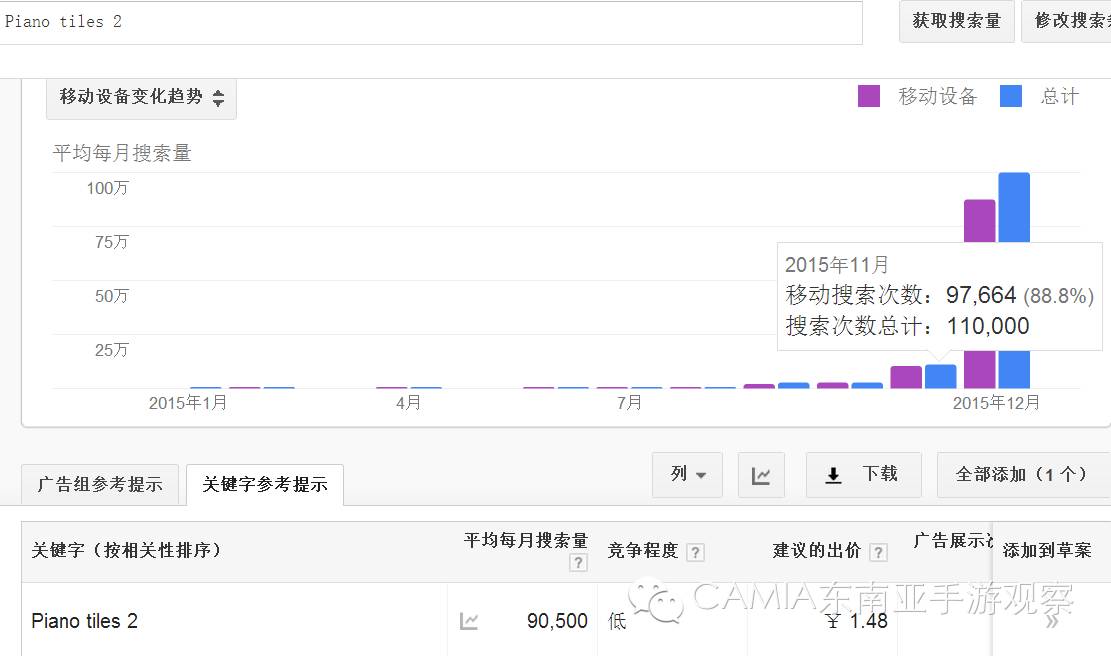
Task: Open the 列 columns dropdown
Action: 687,475
